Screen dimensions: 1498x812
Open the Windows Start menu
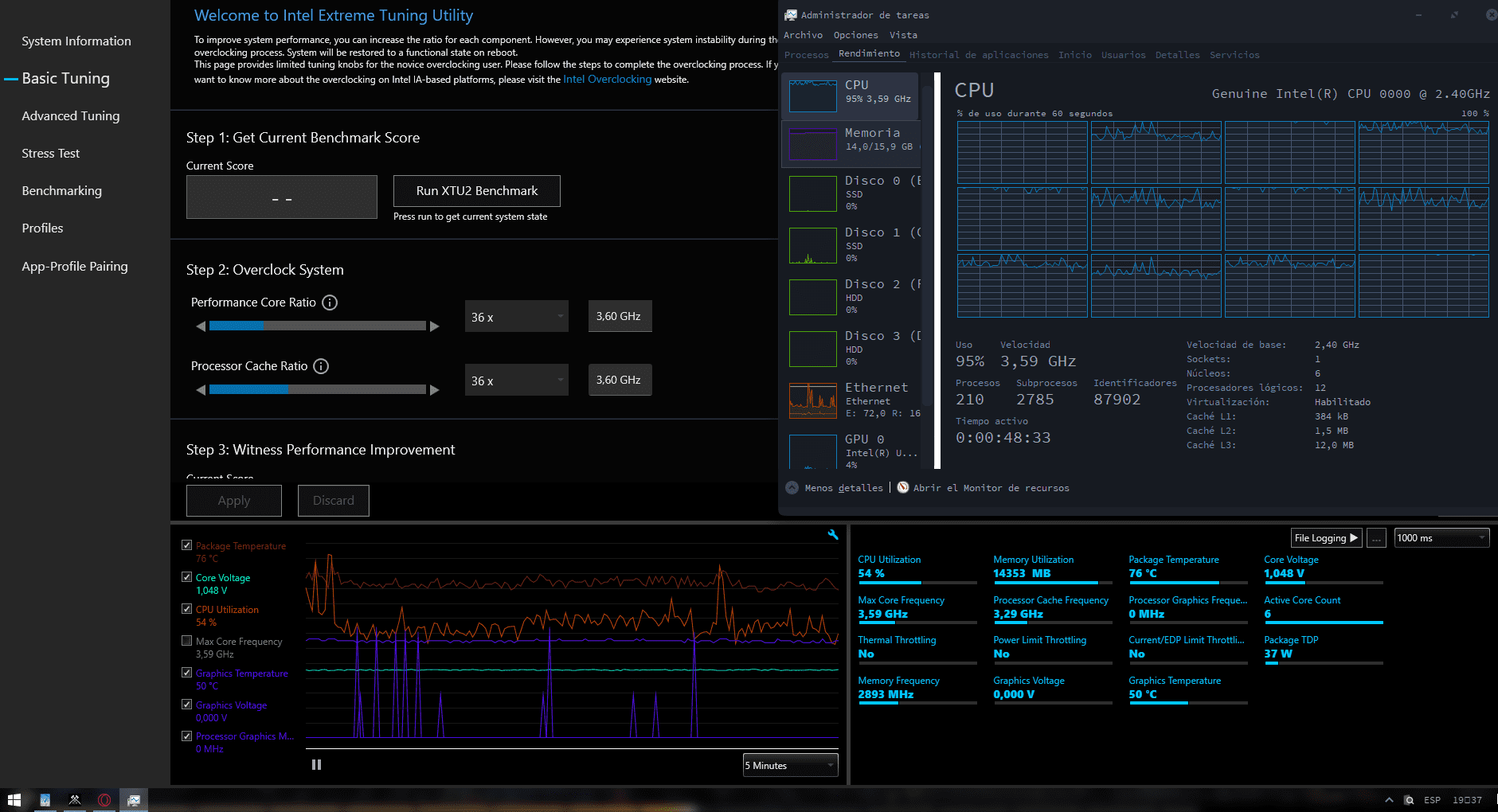(x=14, y=800)
